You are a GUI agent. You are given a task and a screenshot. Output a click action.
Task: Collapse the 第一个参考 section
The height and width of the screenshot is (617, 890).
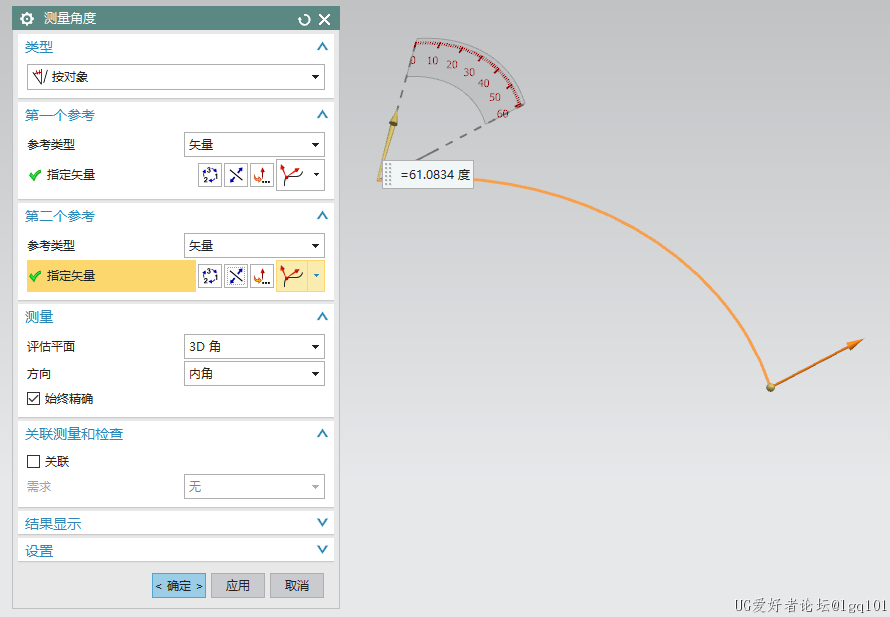pos(322,115)
